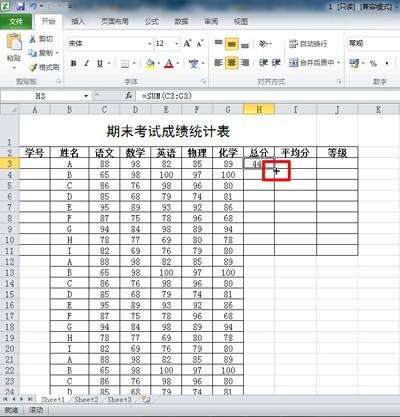Switch to the Sheet2 sheet tab

point(86,399)
